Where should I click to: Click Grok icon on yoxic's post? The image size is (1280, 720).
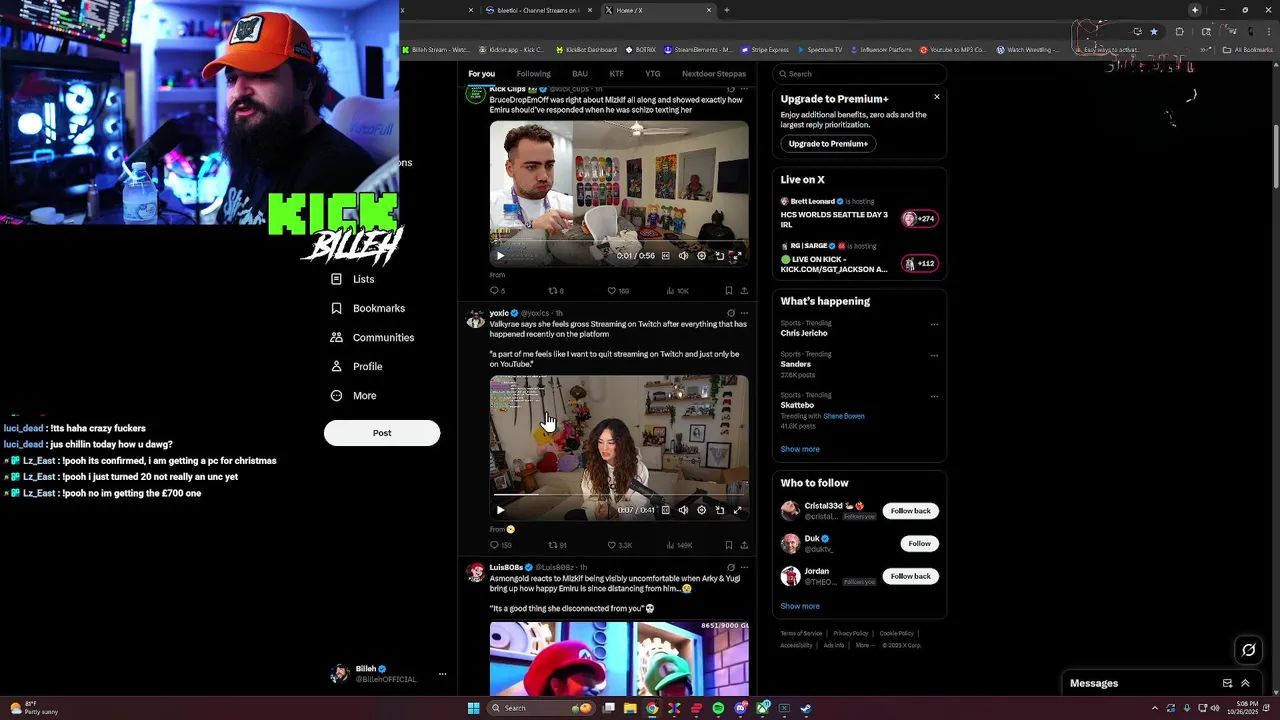coord(731,313)
